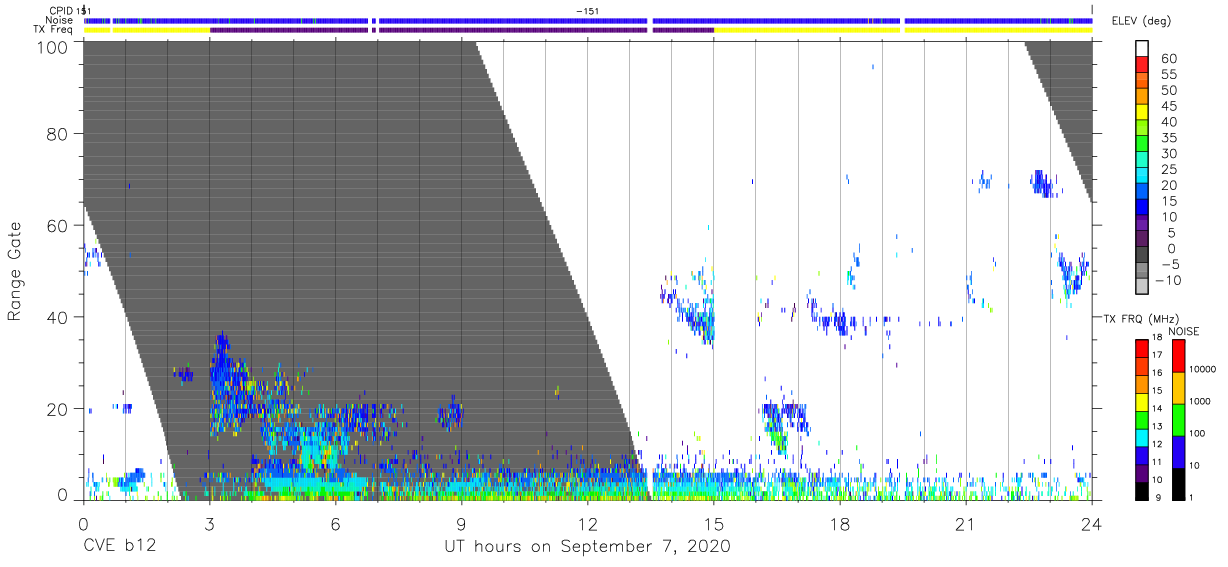Click the '-10' tick on the ELEV color bar

click(x=1168, y=281)
